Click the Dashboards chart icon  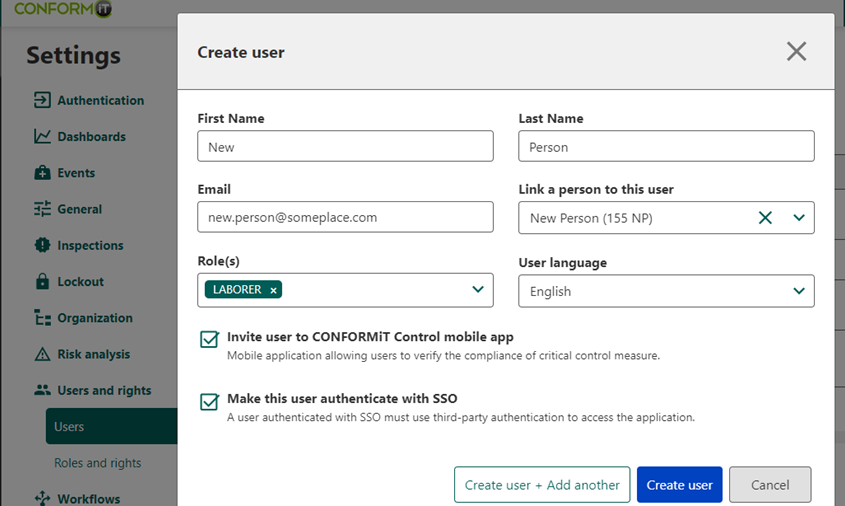coord(42,136)
